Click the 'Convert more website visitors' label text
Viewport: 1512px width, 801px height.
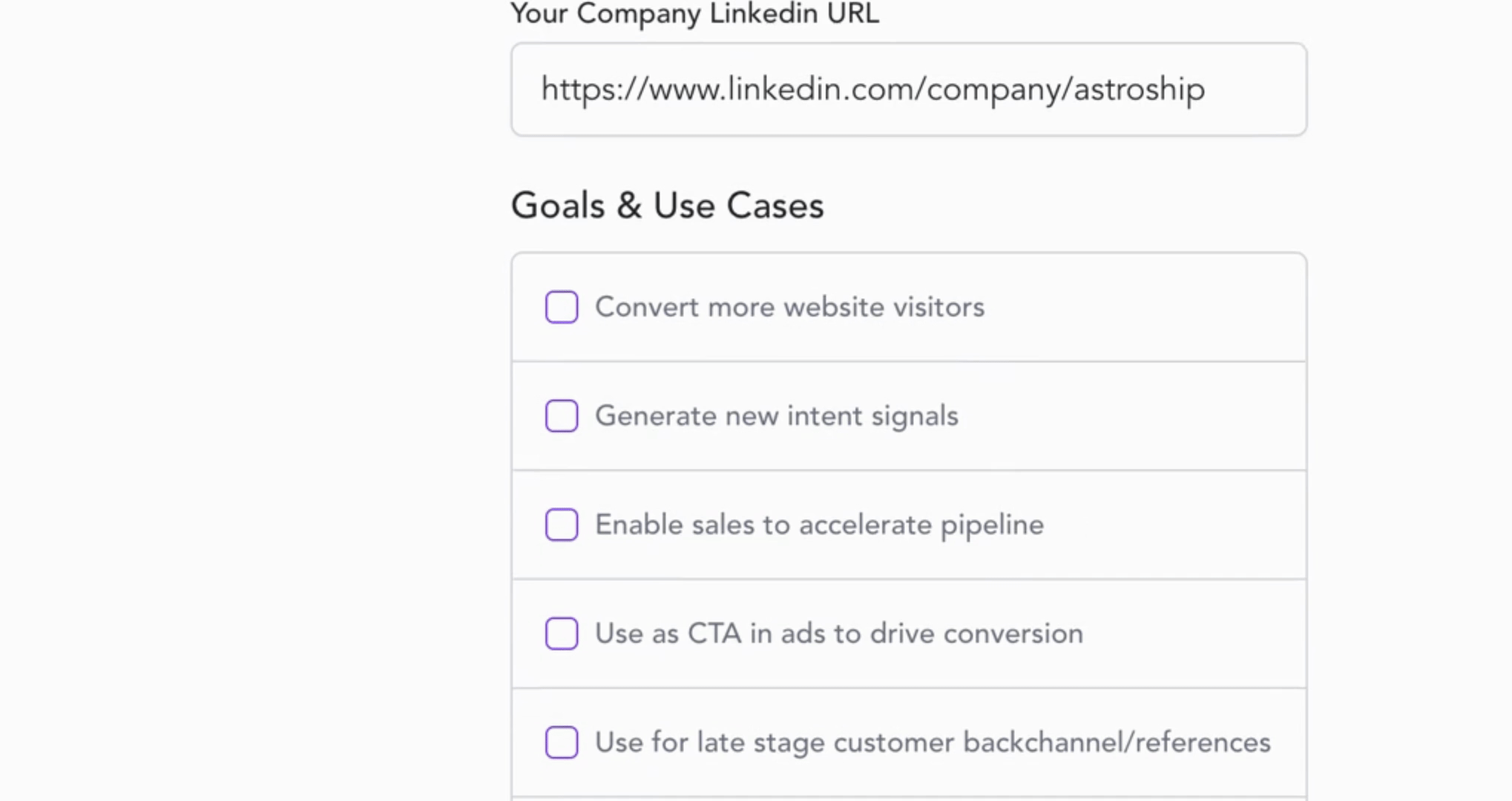pos(789,307)
